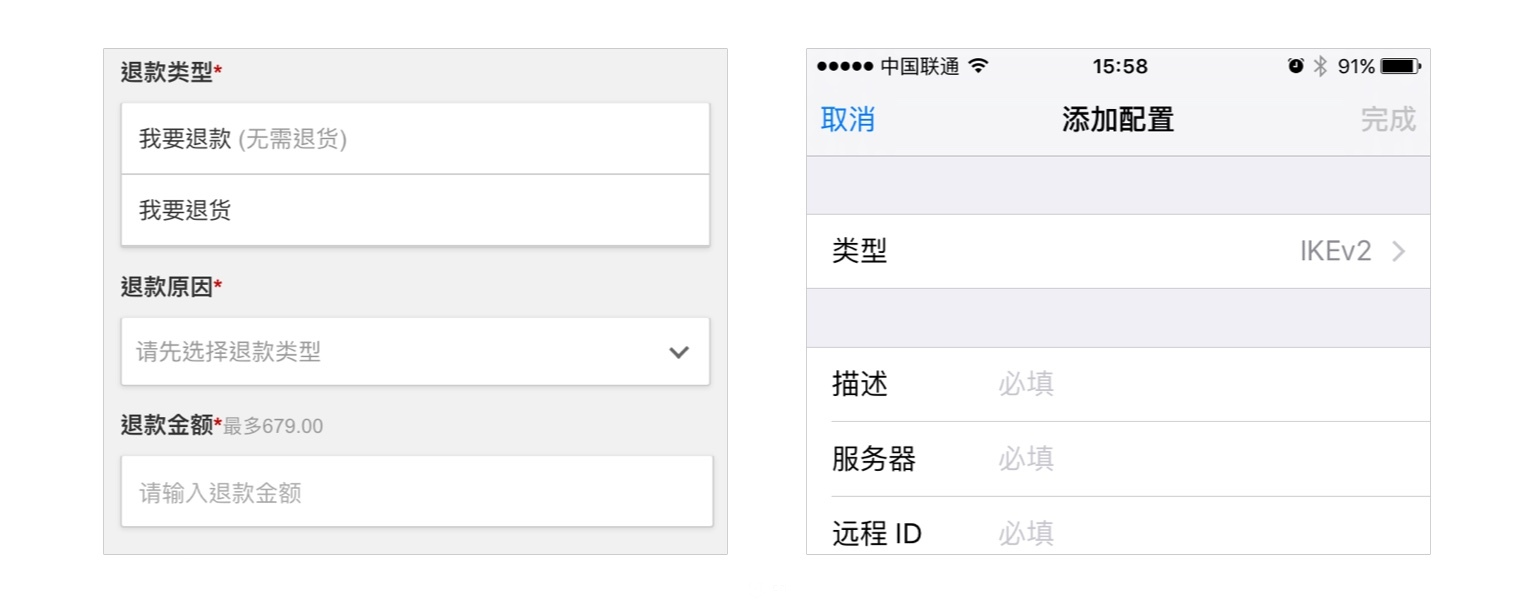
Task: Click the chevron arrow next to IKEv2
Action: [1399, 251]
